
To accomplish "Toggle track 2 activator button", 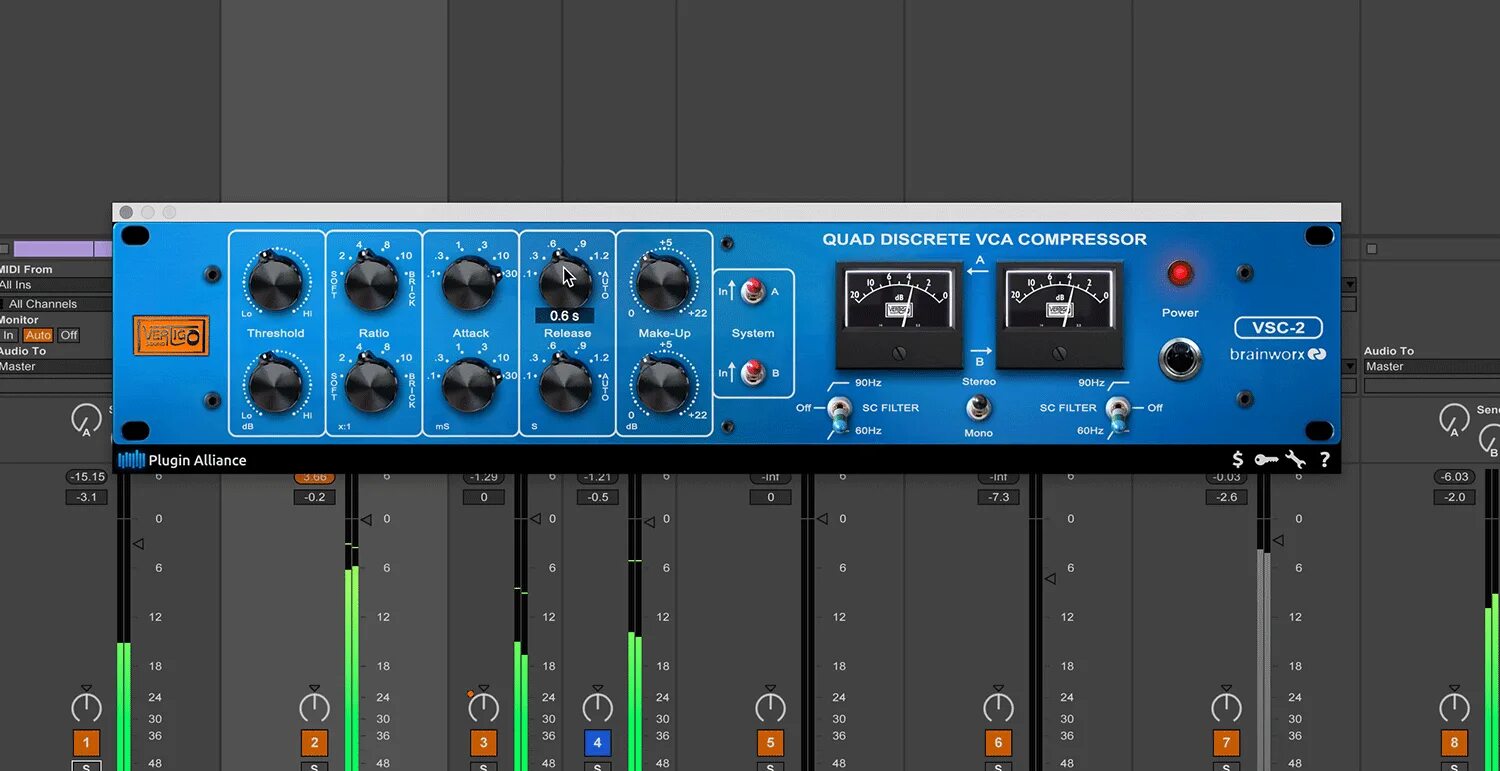I will [314, 743].
